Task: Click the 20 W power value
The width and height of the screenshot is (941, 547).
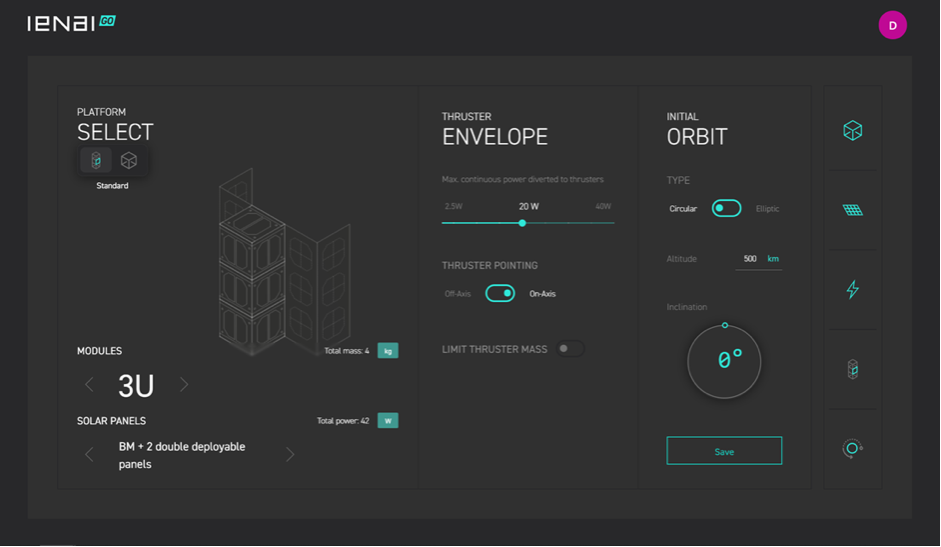Action: pyautogui.click(x=529, y=207)
